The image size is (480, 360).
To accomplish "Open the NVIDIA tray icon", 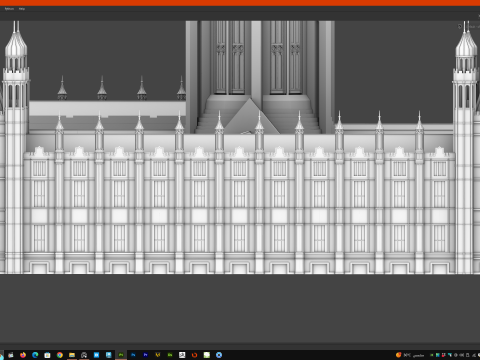I will point(432,355).
